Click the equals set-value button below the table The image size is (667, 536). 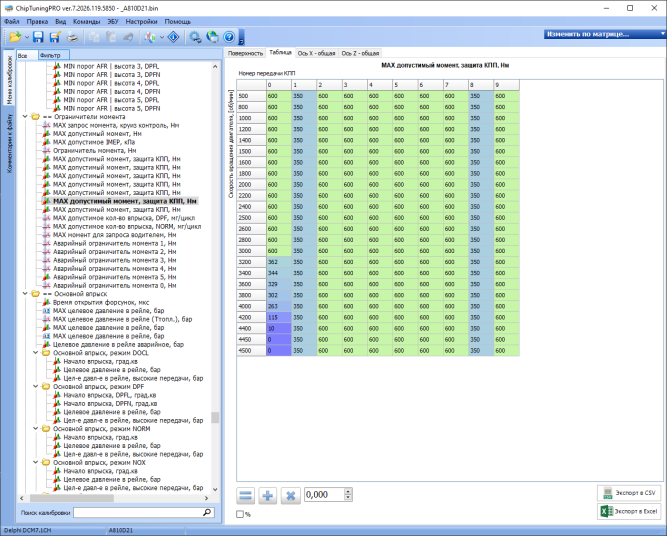245,496
